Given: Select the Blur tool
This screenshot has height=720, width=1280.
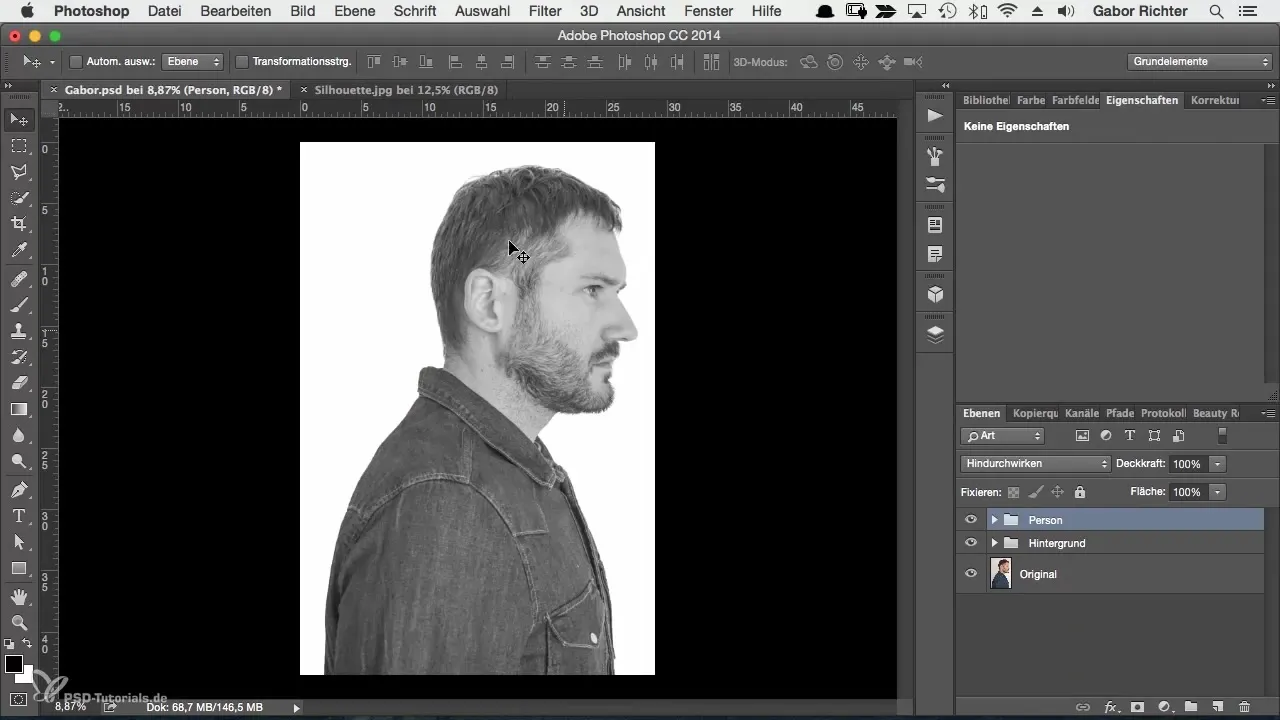Looking at the screenshot, I should (19, 435).
